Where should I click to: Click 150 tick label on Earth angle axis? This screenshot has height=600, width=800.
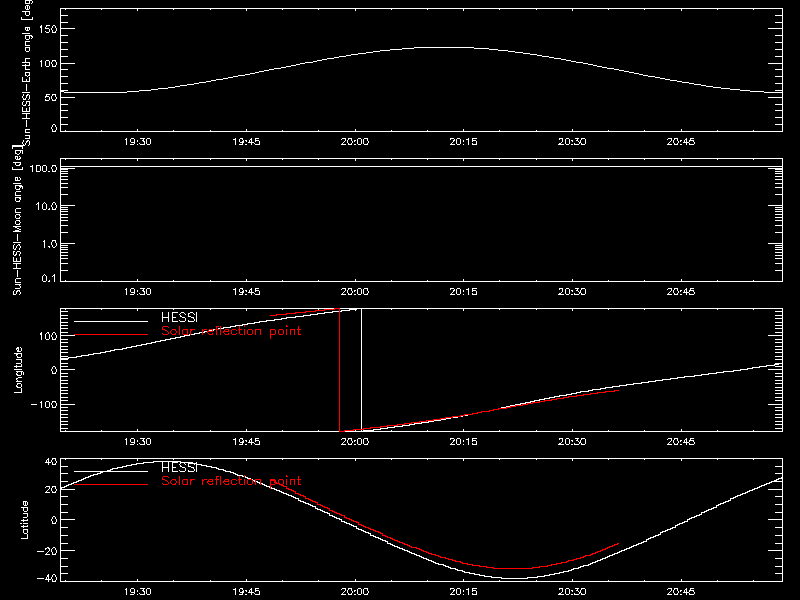[x=47, y=29]
